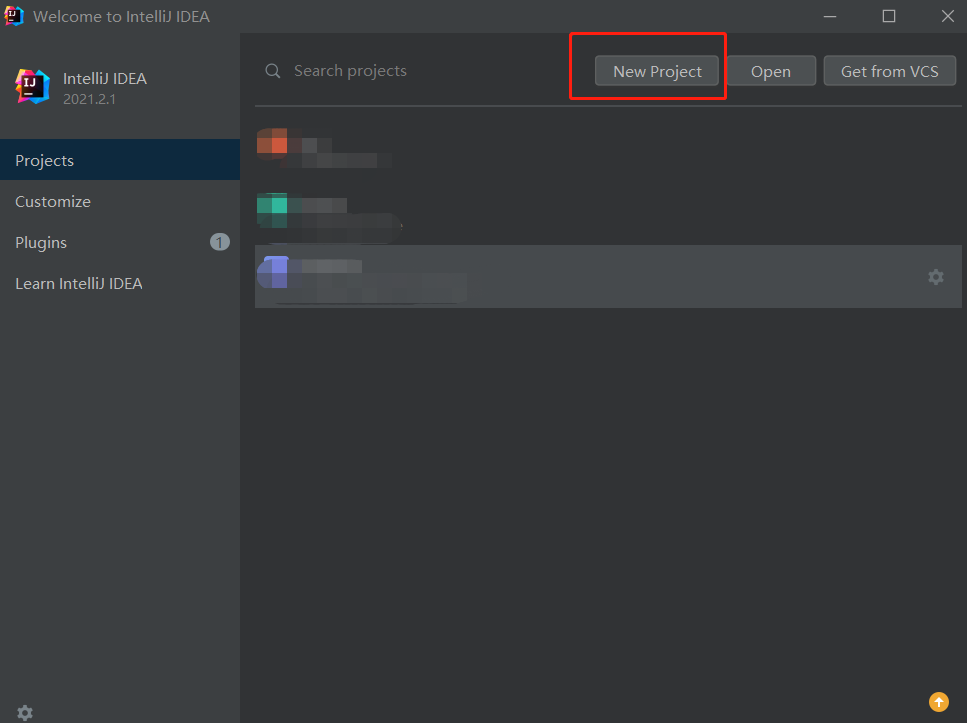The image size is (967, 723).
Task: Focus the Search projects field
Action: point(426,71)
